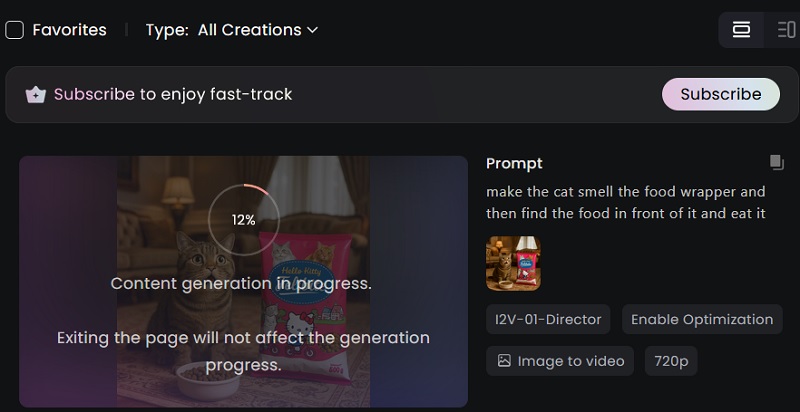Open the cat reference image thumbnail

pyautogui.click(x=513, y=263)
